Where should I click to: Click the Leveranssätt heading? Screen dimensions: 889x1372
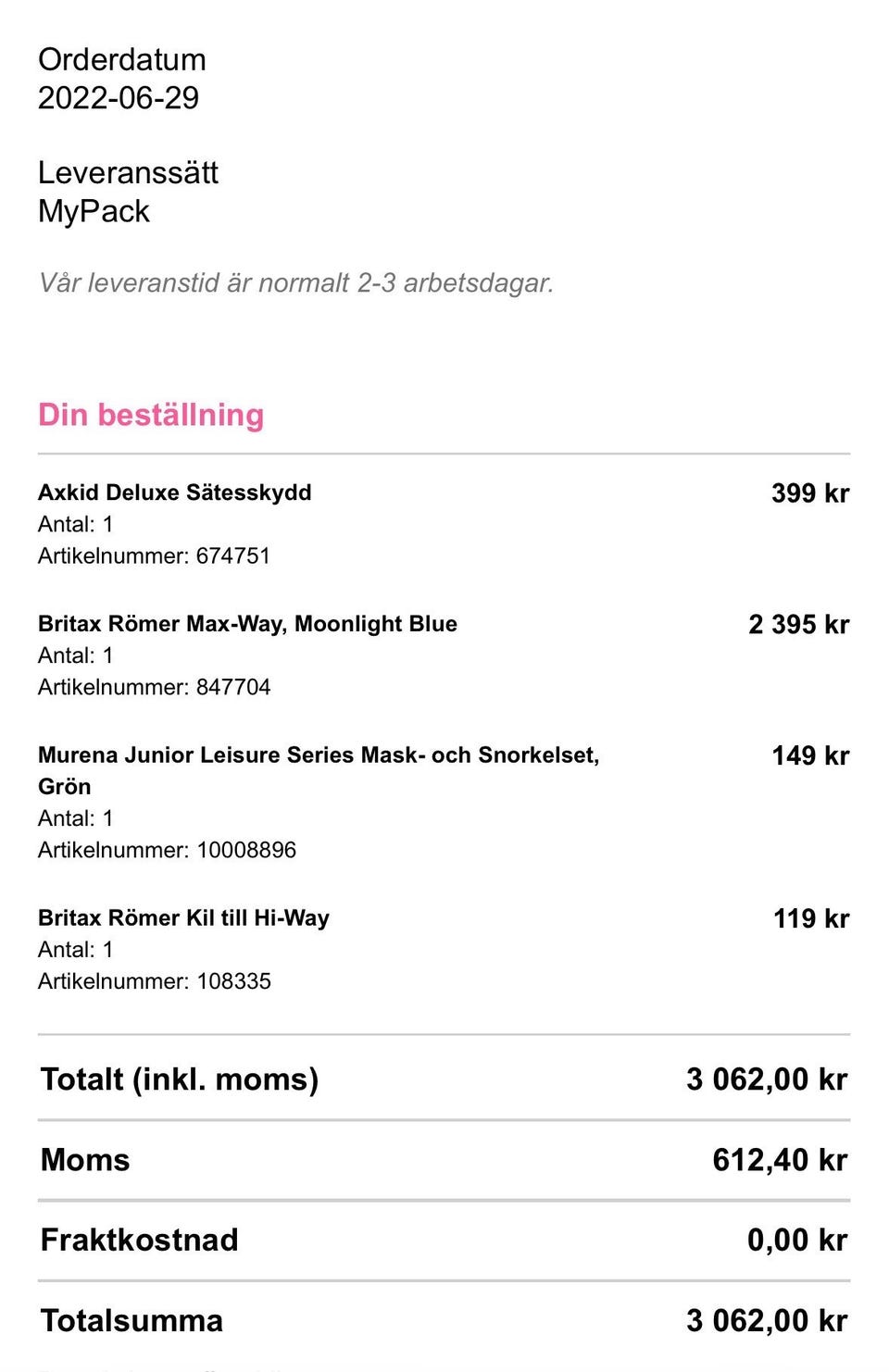point(128,173)
